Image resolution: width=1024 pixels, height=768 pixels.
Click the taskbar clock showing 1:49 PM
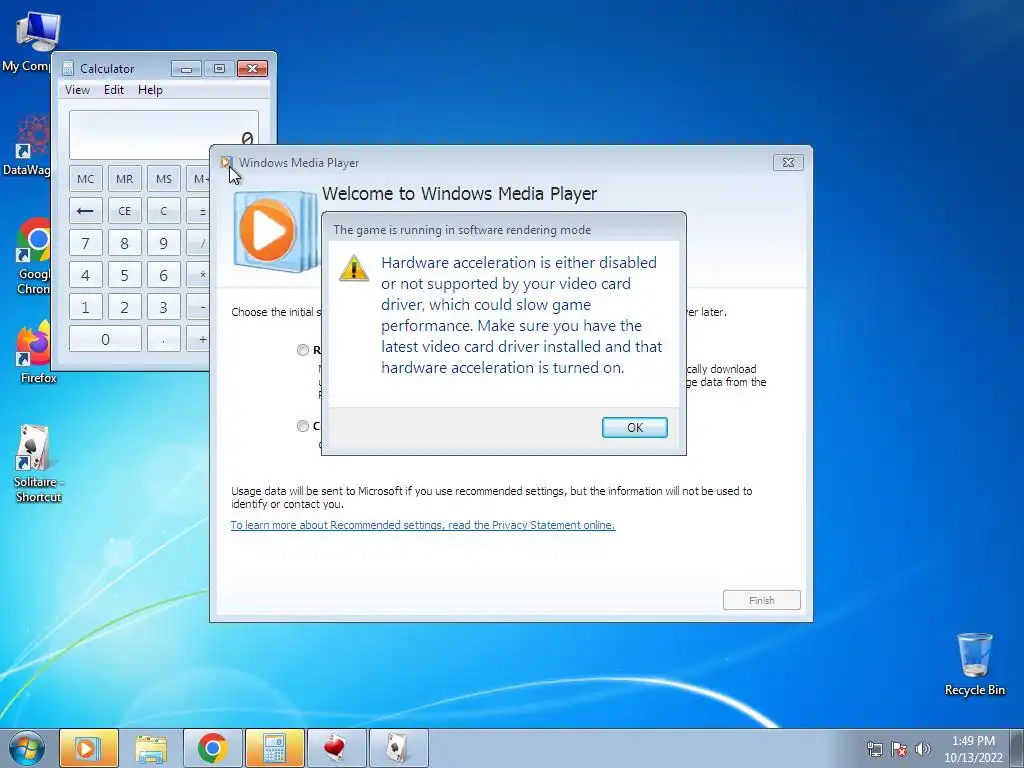973,749
